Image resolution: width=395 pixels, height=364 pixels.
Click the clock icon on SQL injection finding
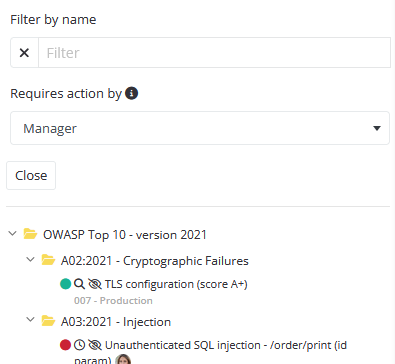[79, 345]
